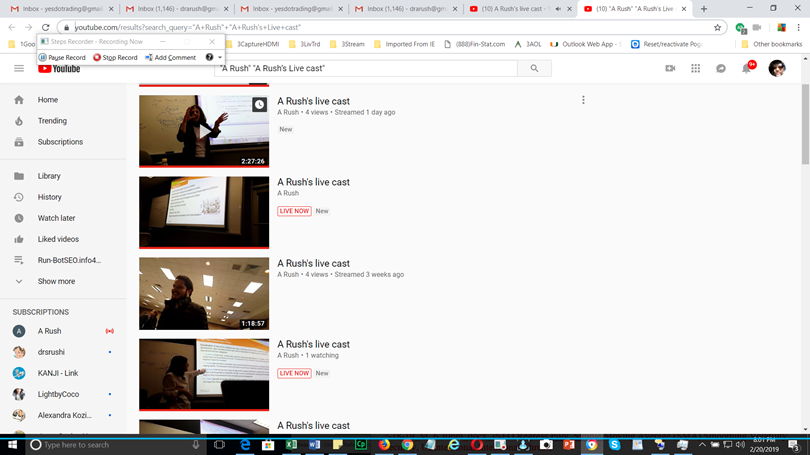The width and height of the screenshot is (810, 455).
Task: Click the taskbar search box
Action: pyautogui.click(x=115, y=445)
